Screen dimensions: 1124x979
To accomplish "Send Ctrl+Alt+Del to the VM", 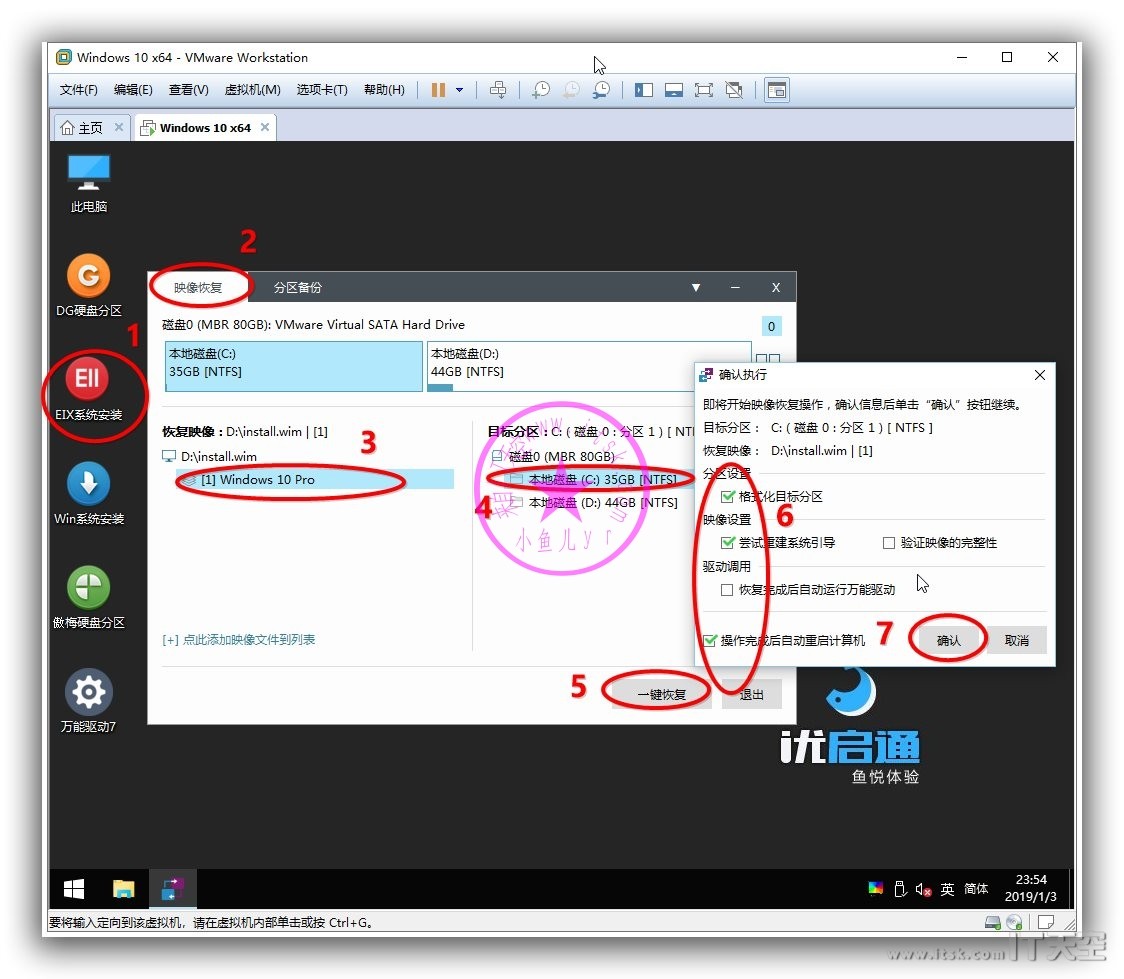I will point(497,90).
